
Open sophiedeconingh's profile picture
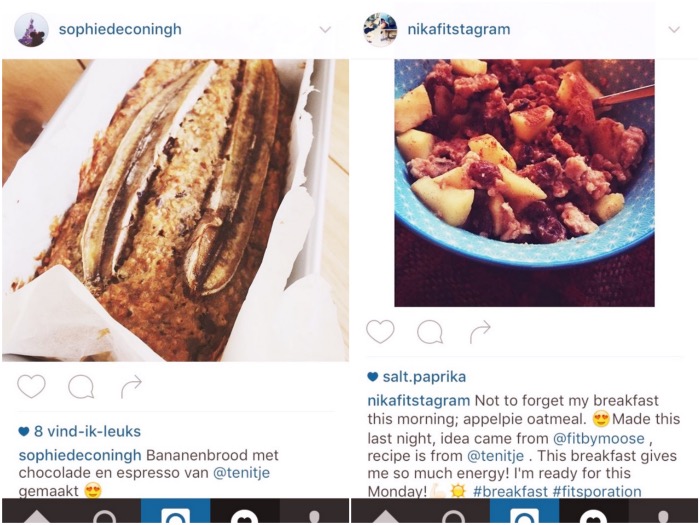click(x=31, y=29)
